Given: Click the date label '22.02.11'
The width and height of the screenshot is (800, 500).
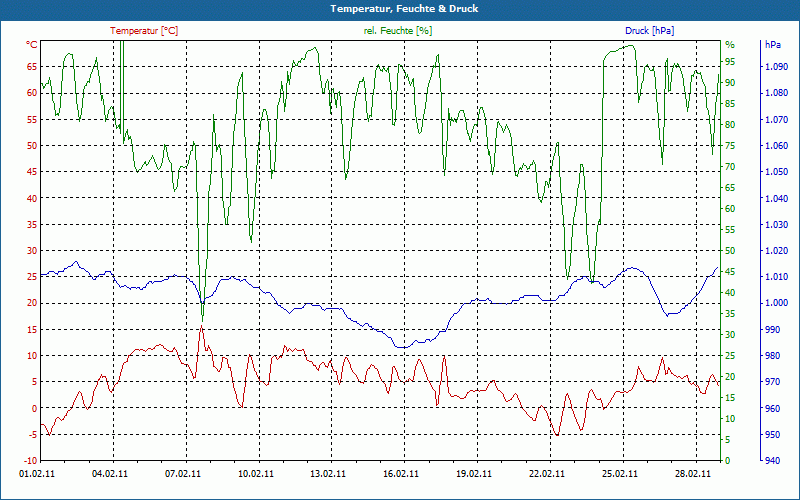Looking at the screenshot, I should click(547, 474).
